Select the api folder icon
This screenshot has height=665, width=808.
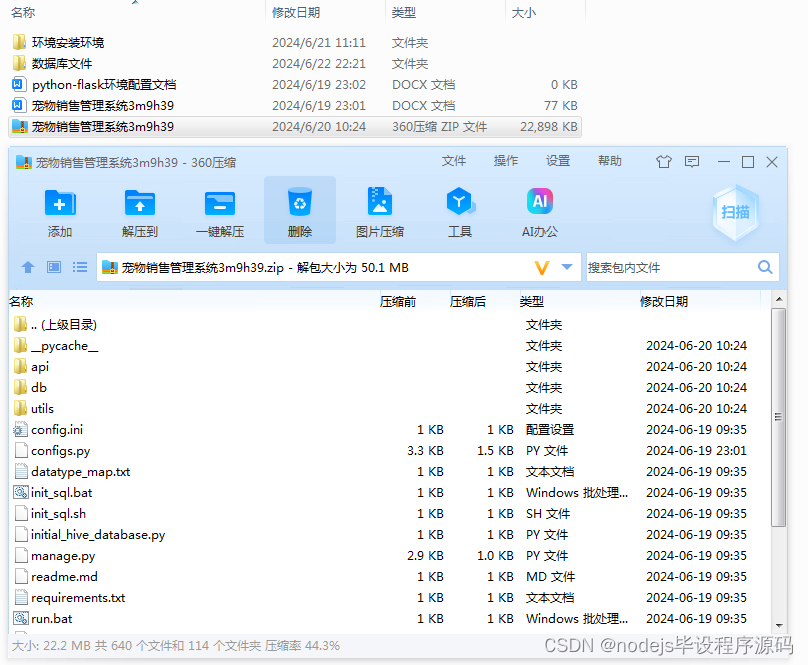(20, 367)
